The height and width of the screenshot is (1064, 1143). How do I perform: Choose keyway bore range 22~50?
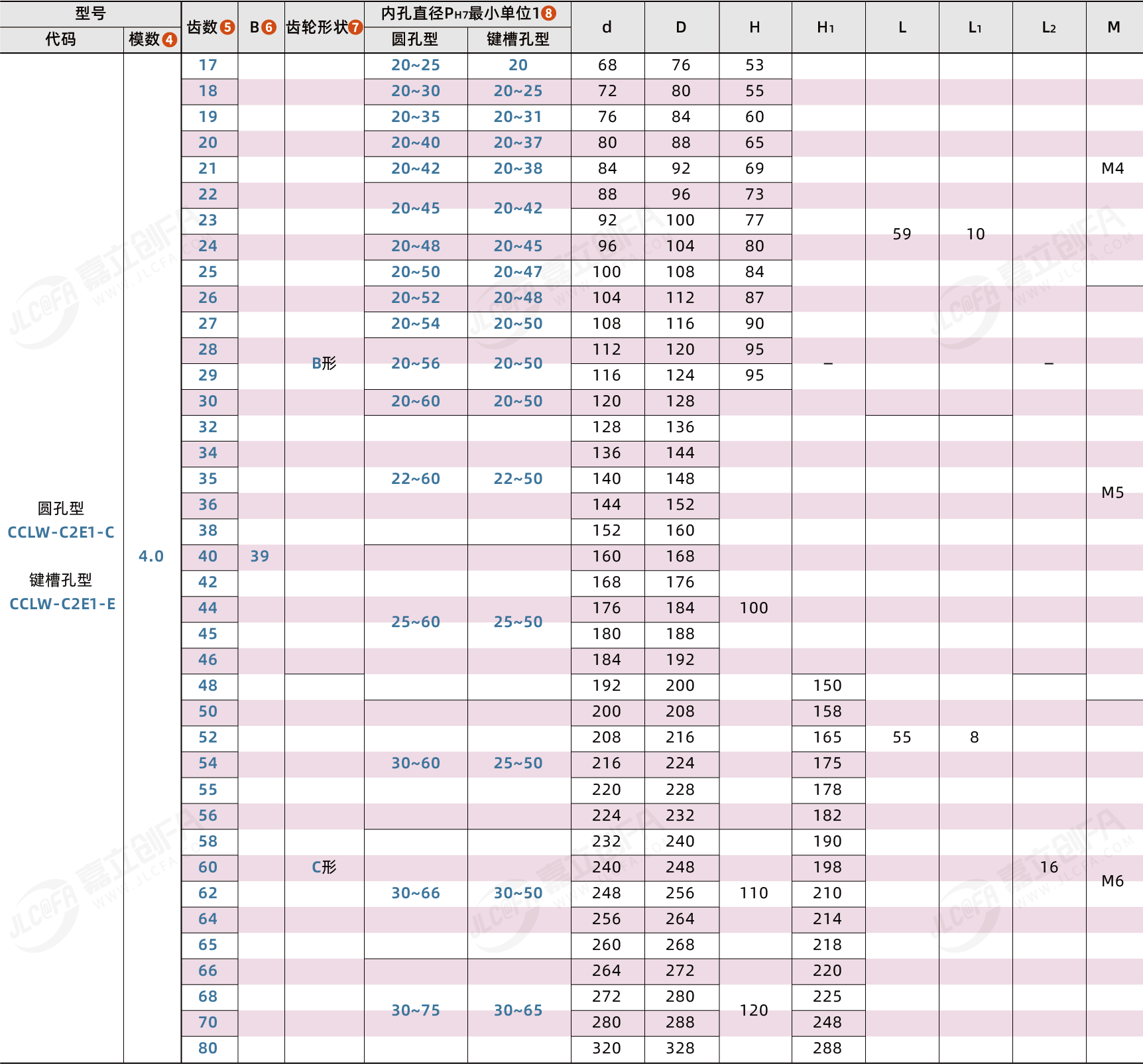[x=518, y=479]
